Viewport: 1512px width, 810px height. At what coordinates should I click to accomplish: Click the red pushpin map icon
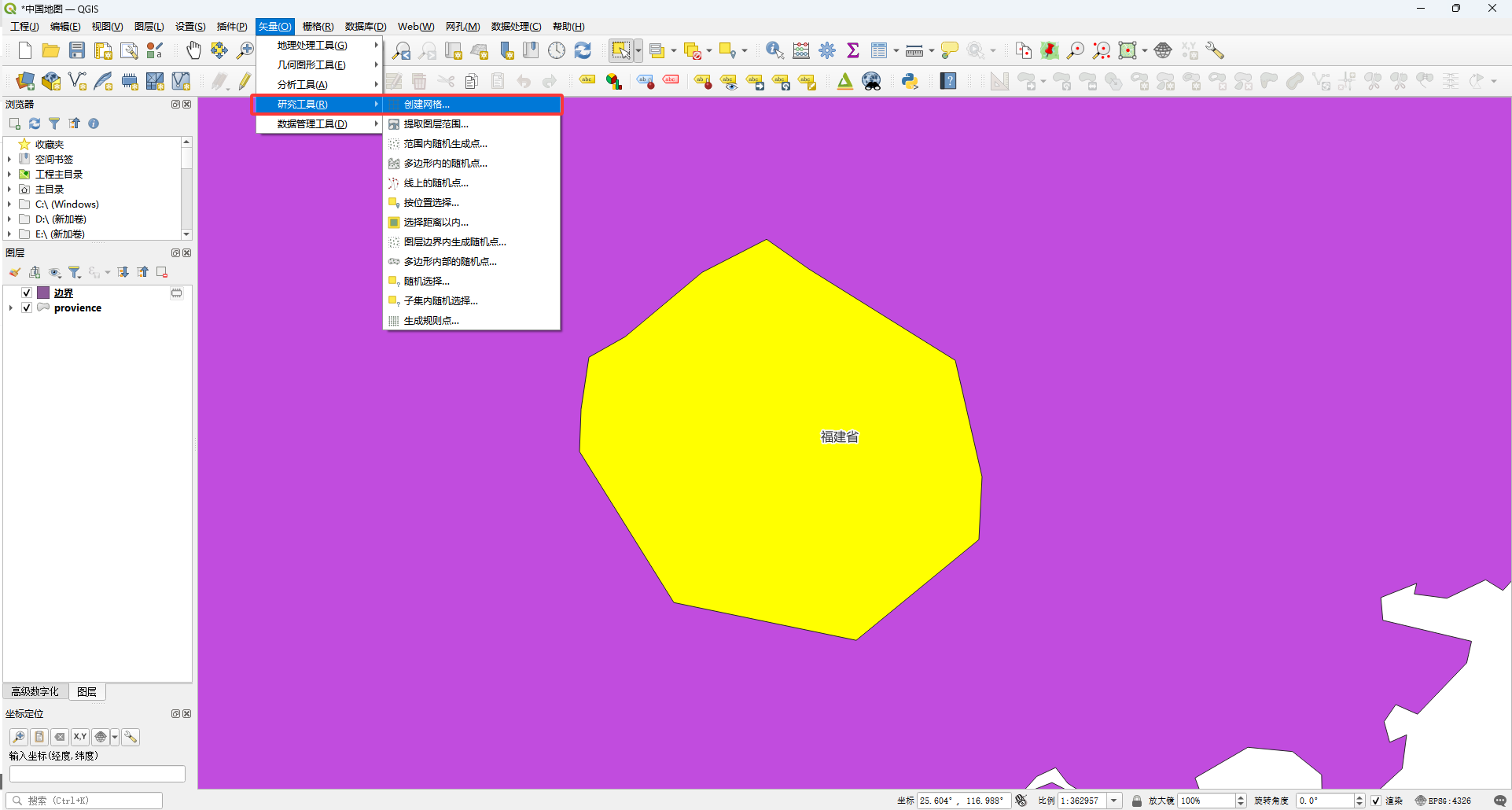[x=1050, y=51]
